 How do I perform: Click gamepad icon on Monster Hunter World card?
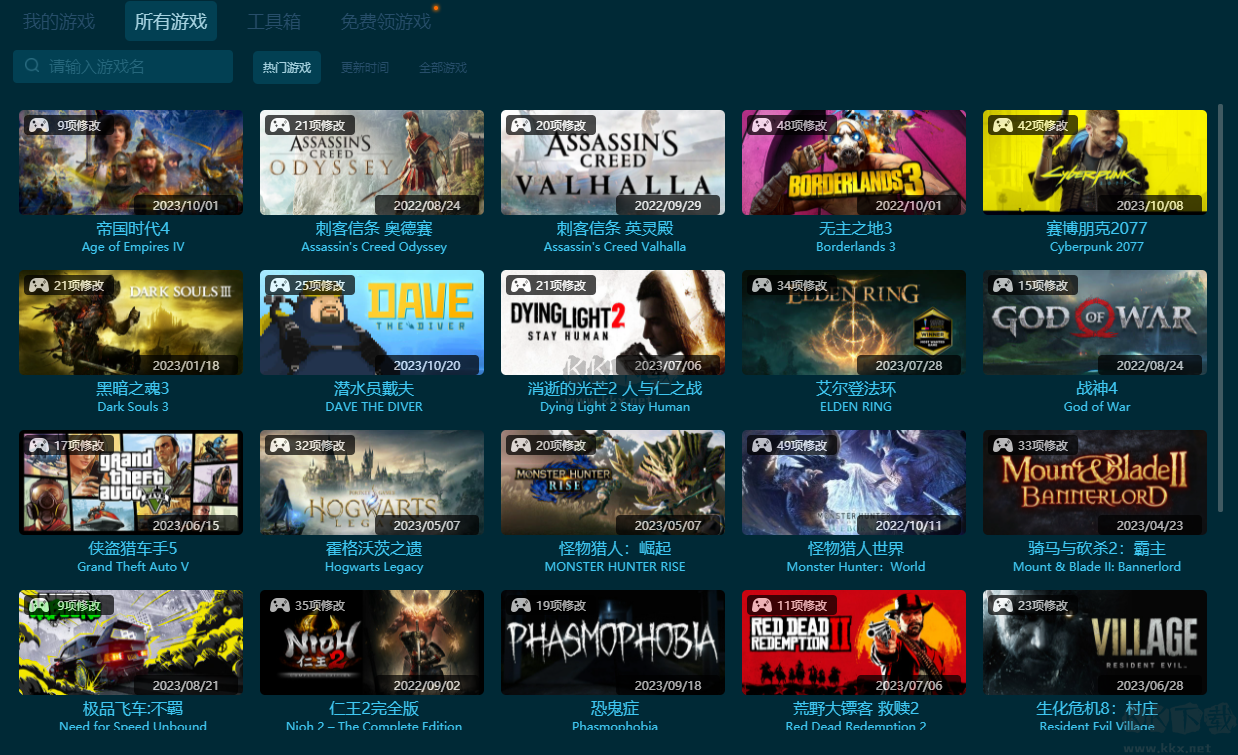[x=761, y=445]
